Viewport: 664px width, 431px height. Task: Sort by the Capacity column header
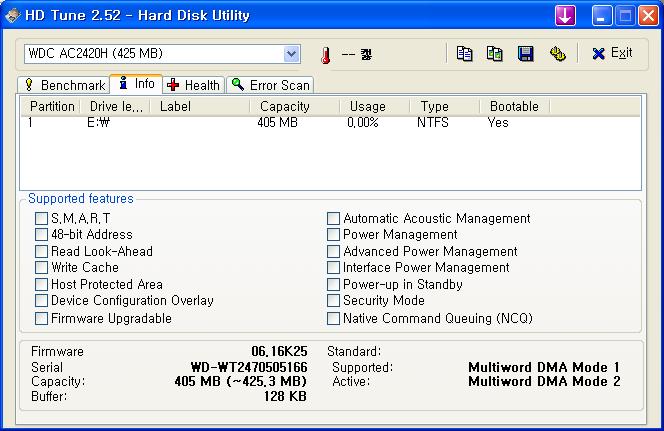[x=294, y=106]
